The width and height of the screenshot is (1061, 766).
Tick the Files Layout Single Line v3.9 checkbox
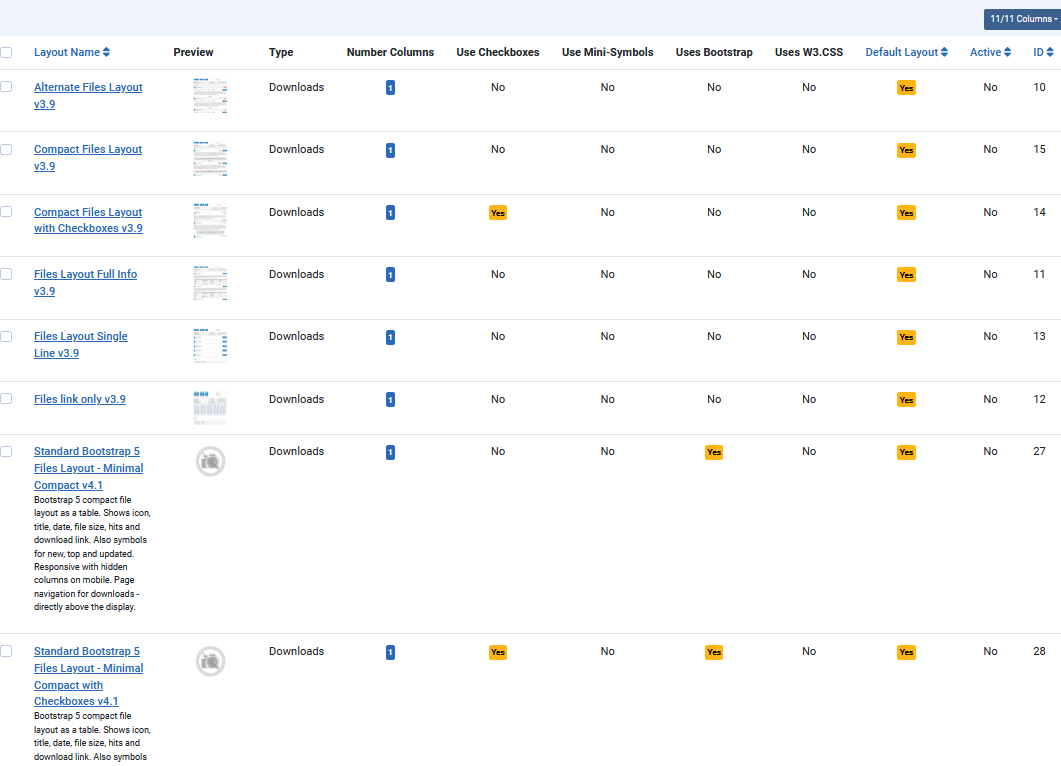[x=6, y=336]
